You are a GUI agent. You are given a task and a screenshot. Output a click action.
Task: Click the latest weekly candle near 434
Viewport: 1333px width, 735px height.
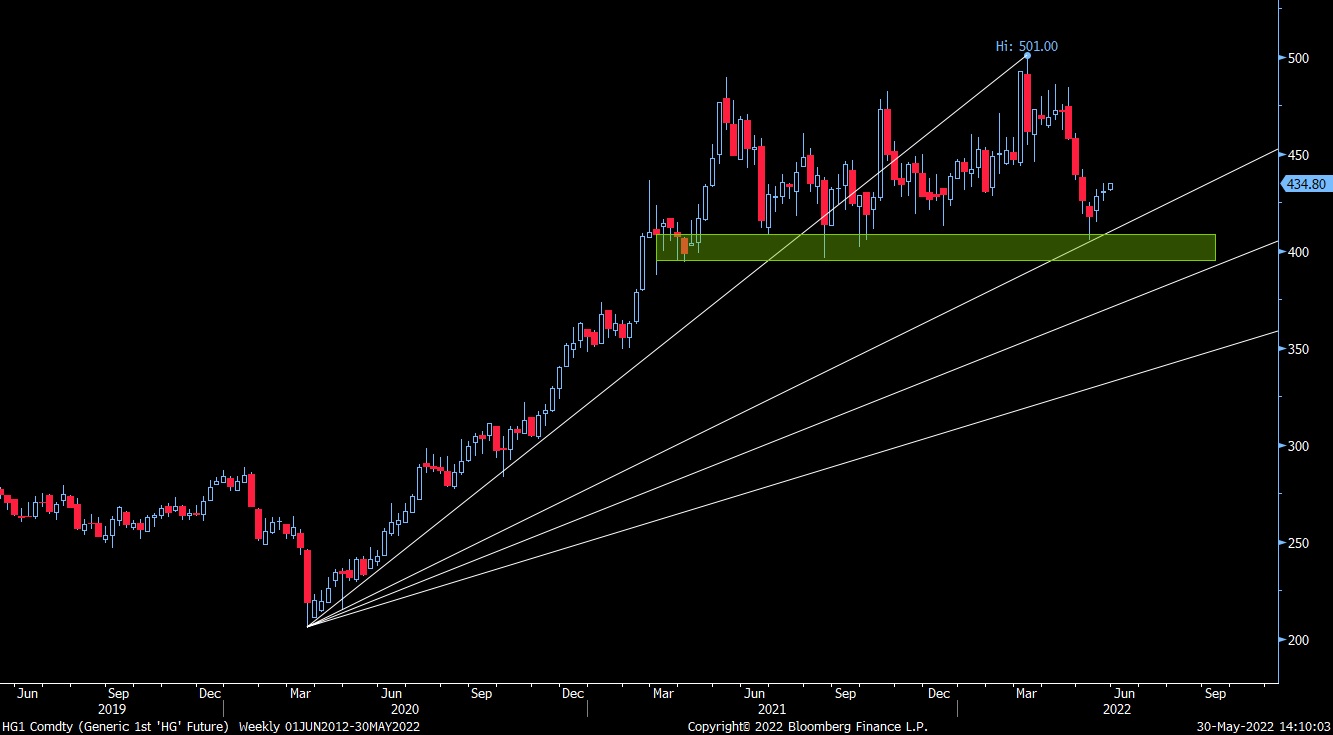coord(1110,186)
